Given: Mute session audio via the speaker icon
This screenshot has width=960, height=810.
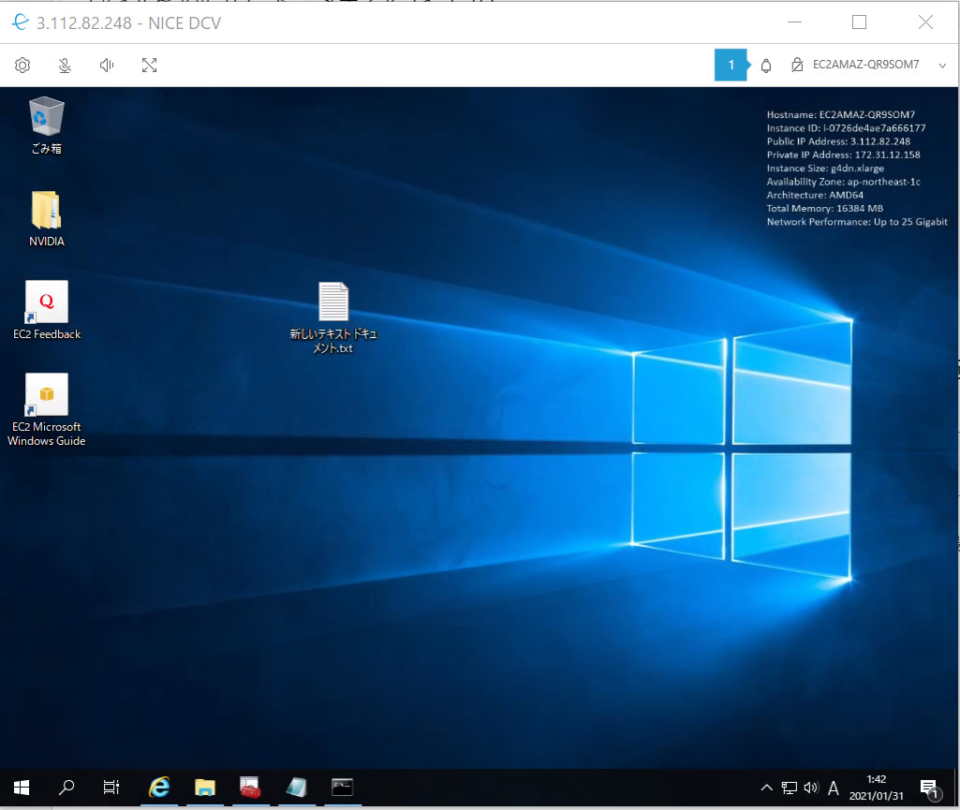Looking at the screenshot, I should point(106,65).
